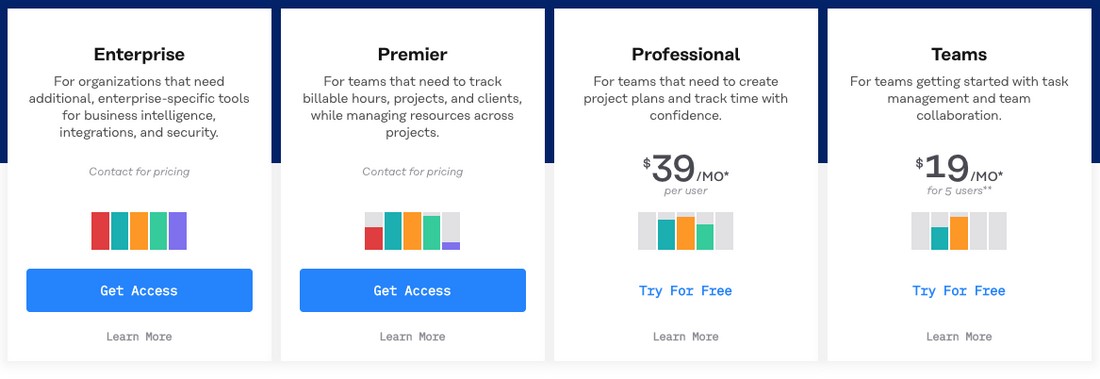Click the Premier Get Access button
The image size is (1100, 379).
click(x=412, y=290)
